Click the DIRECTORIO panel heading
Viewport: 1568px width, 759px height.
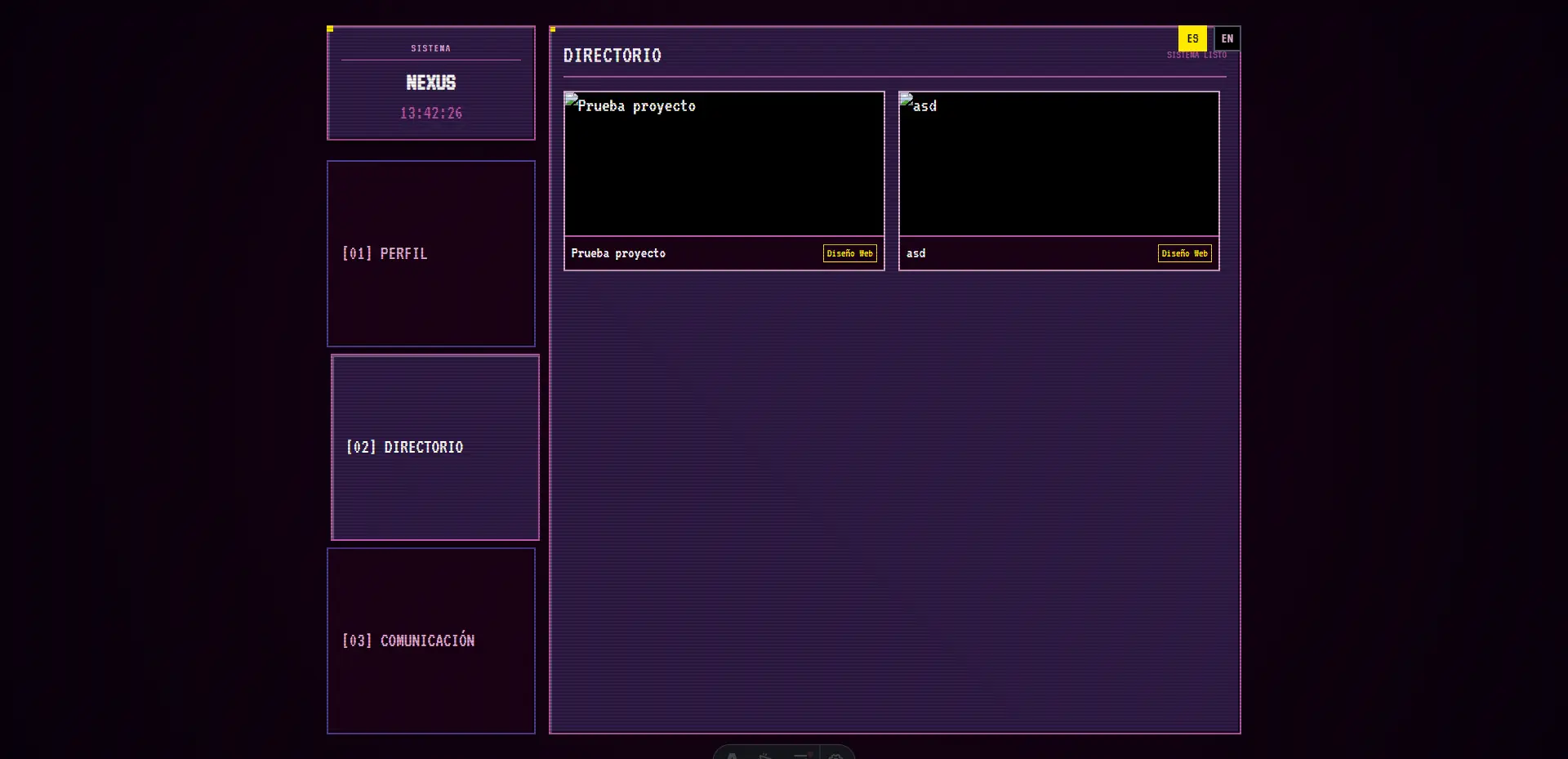tap(612, 56)
